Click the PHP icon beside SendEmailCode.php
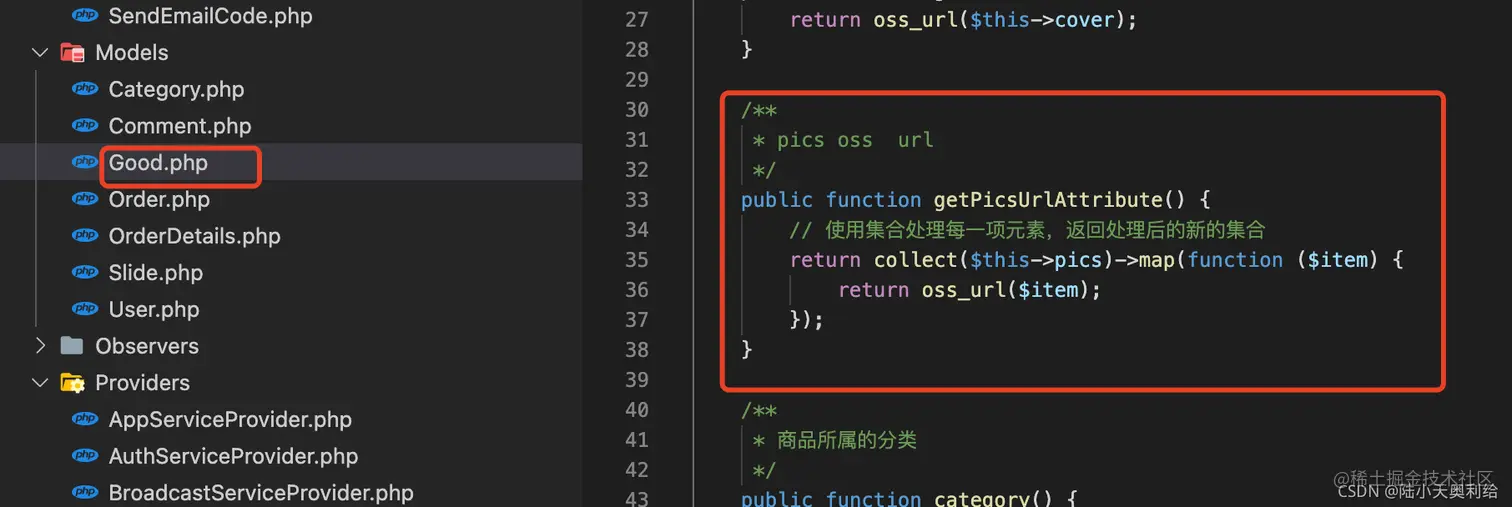The height and width of the screenshot is (507, 1512). 85,16
